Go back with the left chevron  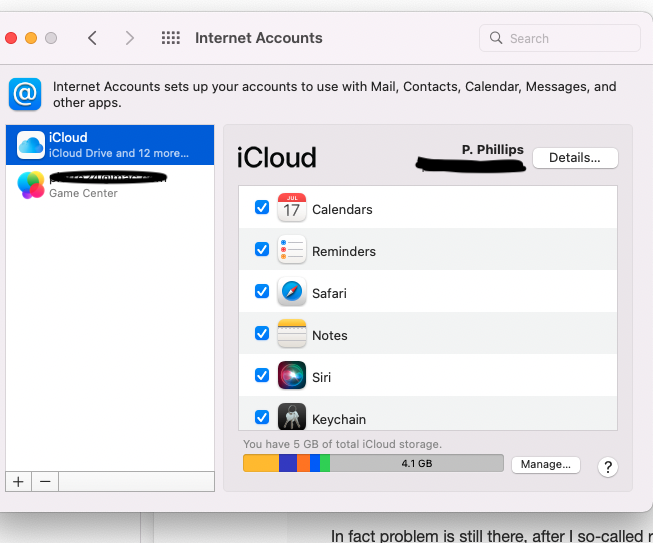point(92,38)
